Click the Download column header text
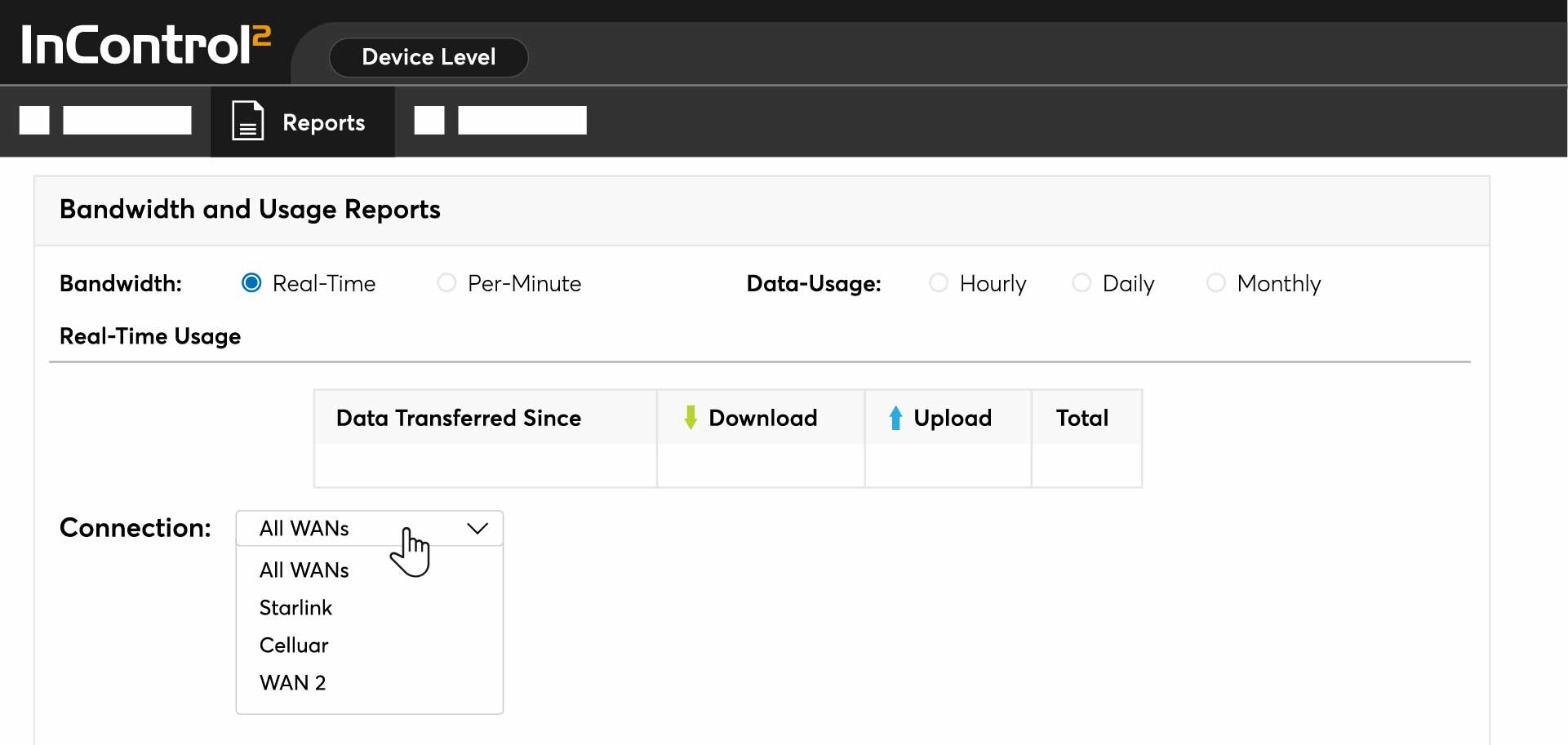Image resolution: width=1568 pixels, height=745 pixels. click(x=762, y=418)
